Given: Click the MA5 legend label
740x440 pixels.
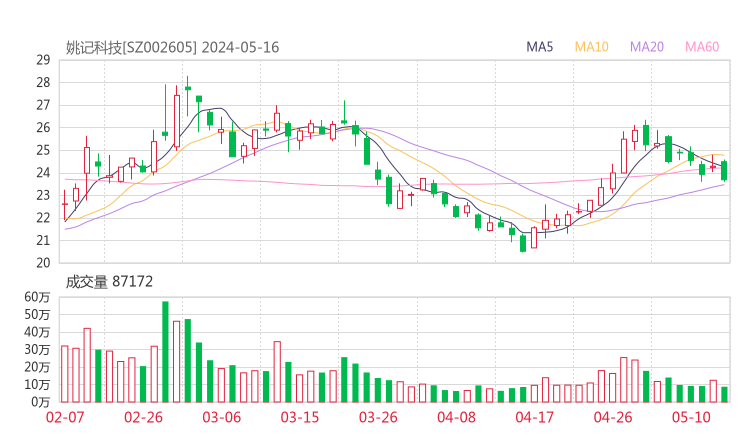Looking at the screenshot, I should click(539, 47).
